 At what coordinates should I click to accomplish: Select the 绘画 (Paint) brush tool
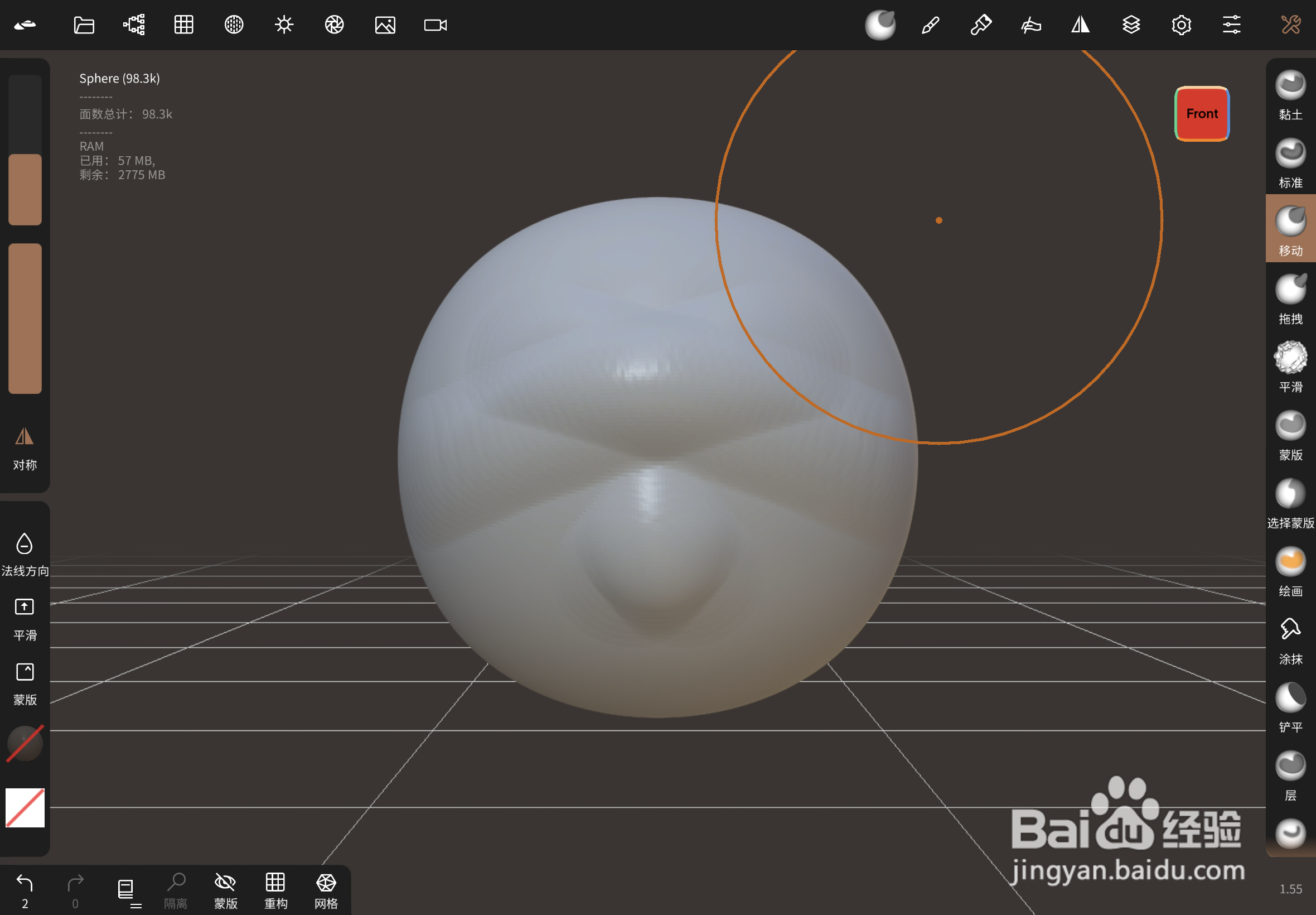1290,562
